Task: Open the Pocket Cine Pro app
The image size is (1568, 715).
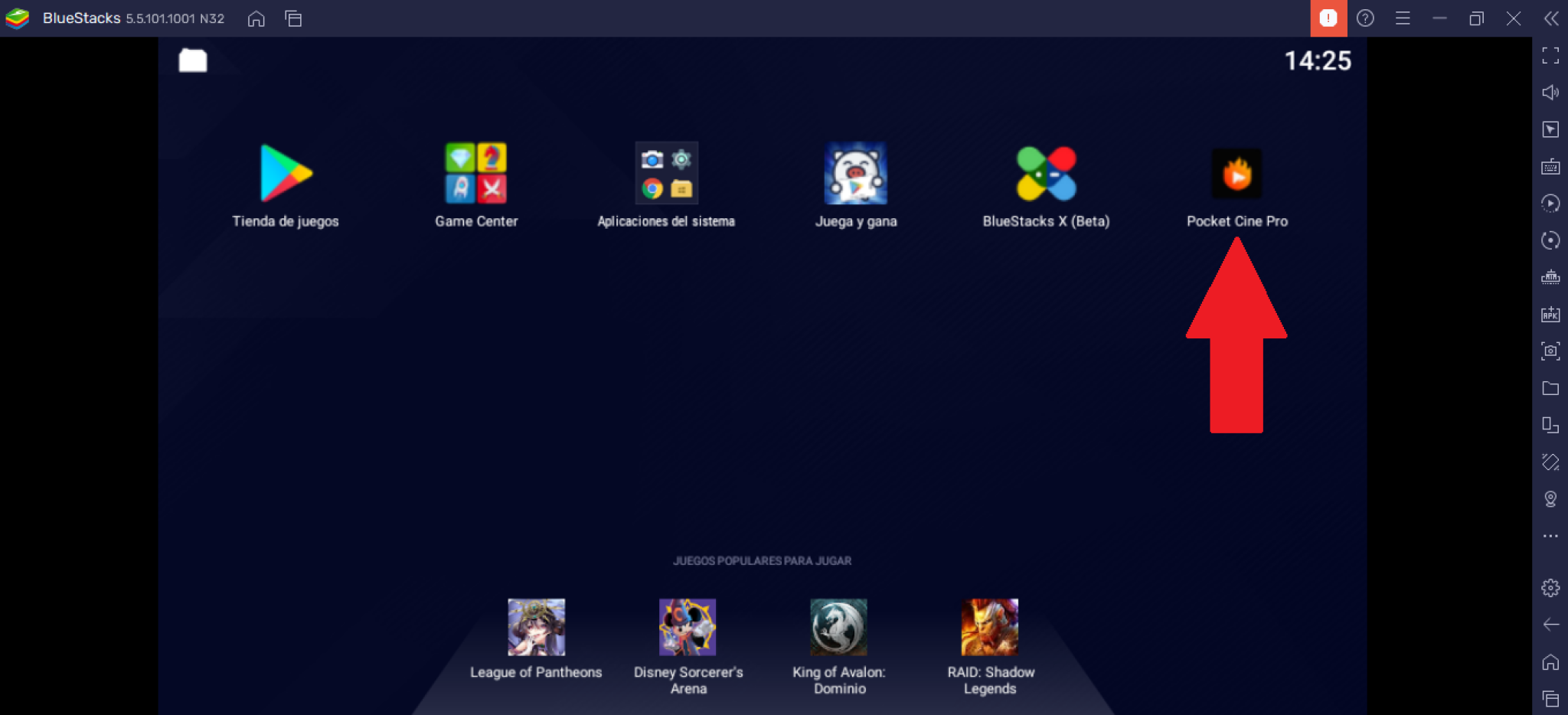Action: click(x=1236, y=175)
